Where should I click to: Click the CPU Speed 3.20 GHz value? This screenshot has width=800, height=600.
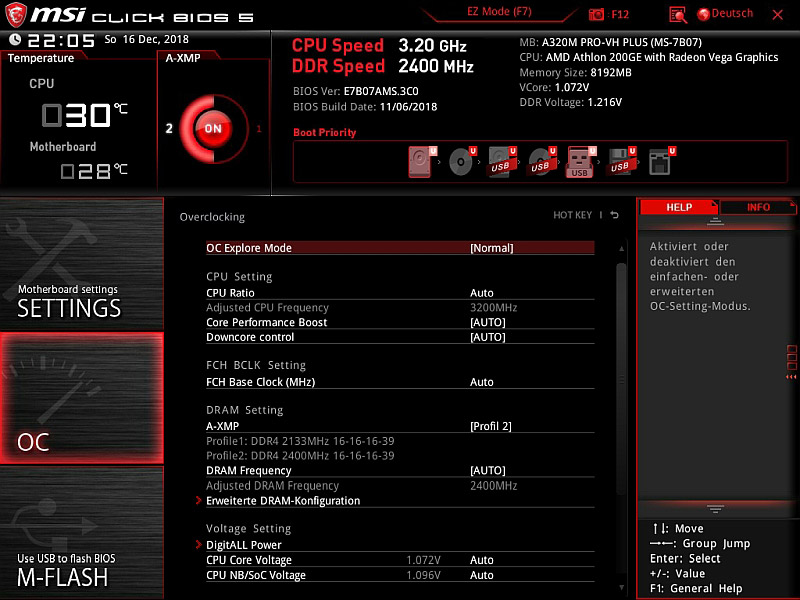[433, 46]
